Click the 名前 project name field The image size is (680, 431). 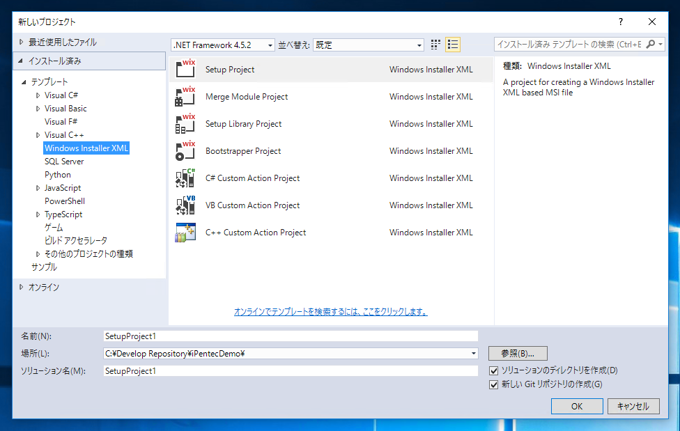tap(291, 336)
